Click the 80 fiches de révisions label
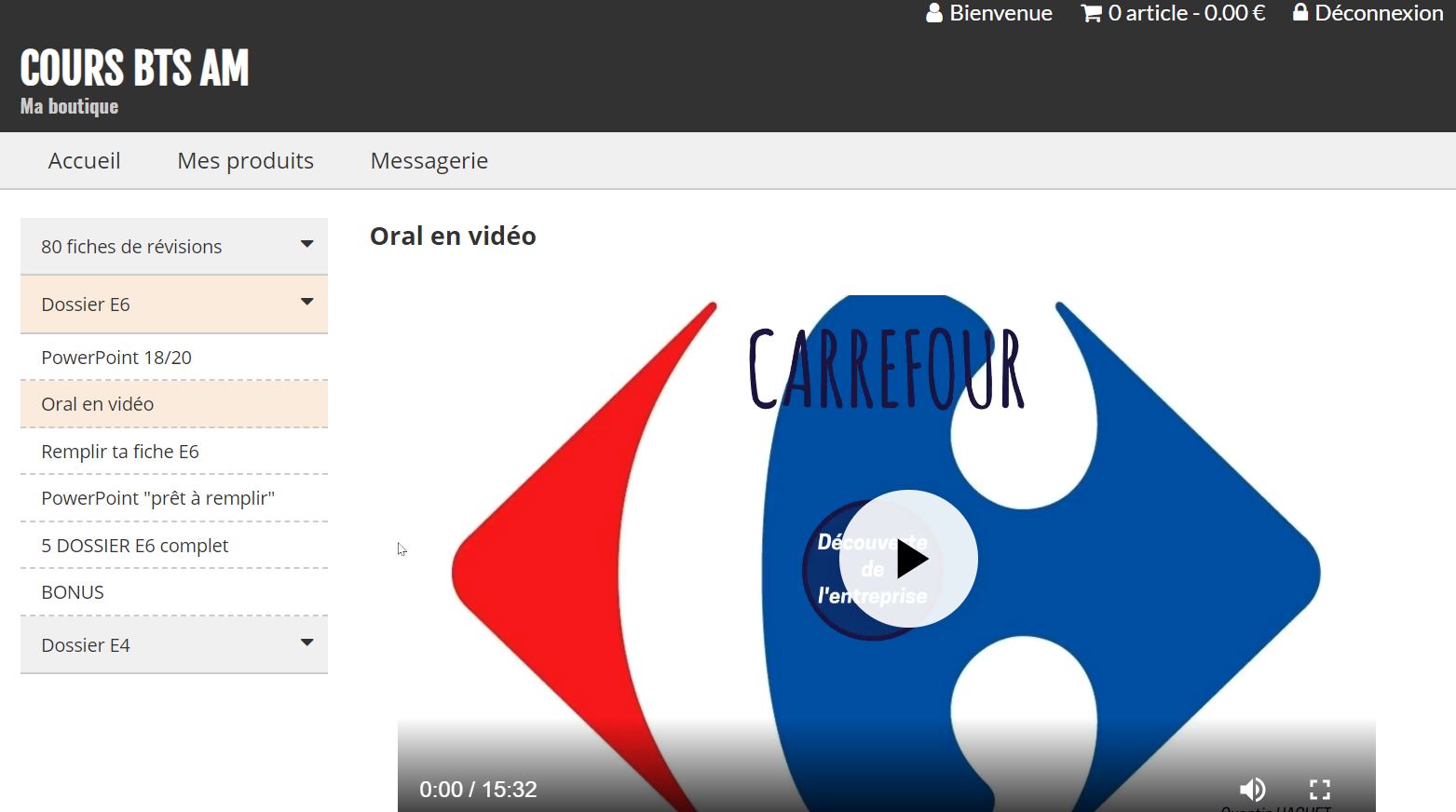 (x=131, y=247)
